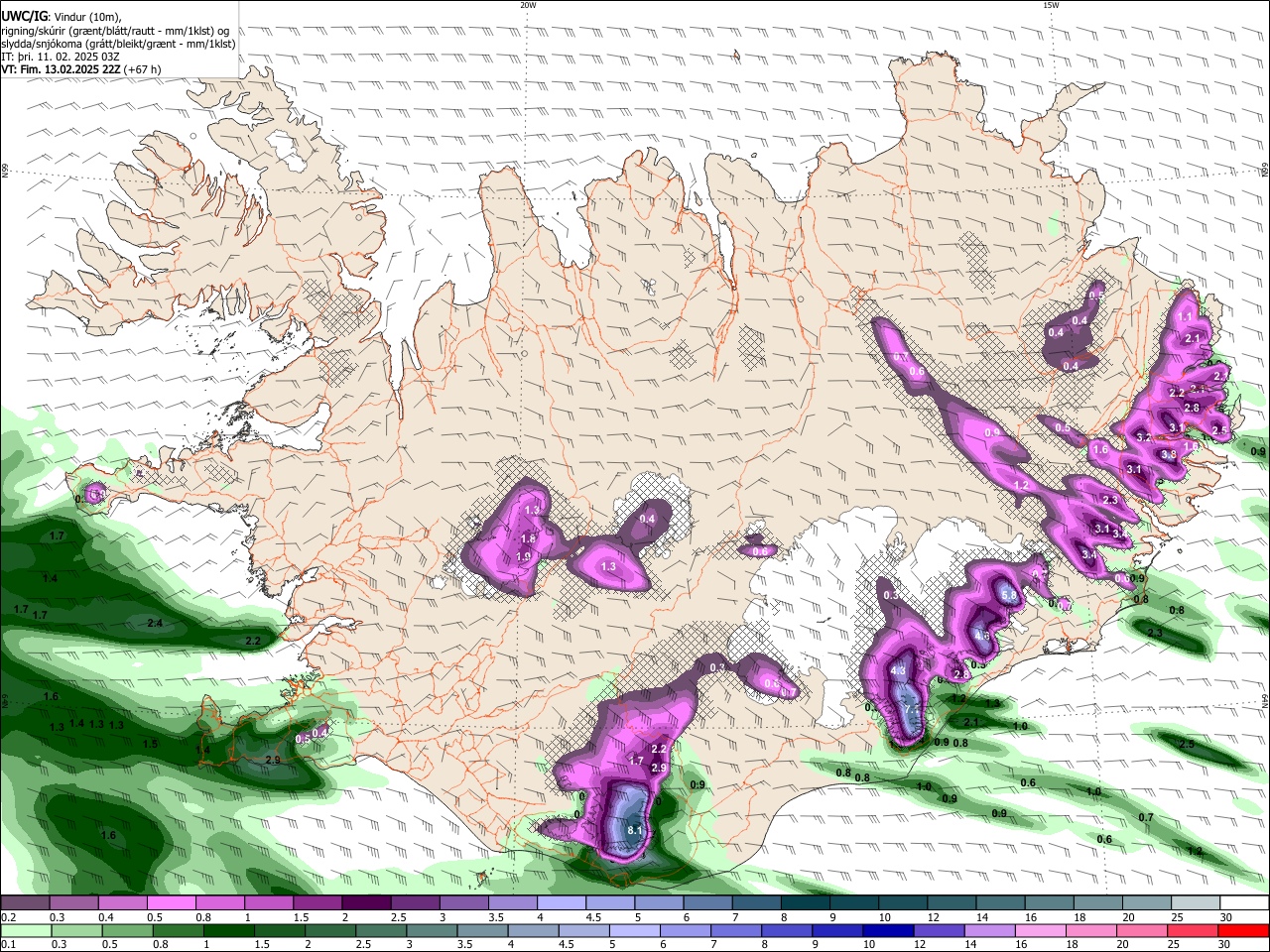Screen dimensions: 1270x952
Task: Click the '3.5' label in the lower legend row
Action: (464, 944)
